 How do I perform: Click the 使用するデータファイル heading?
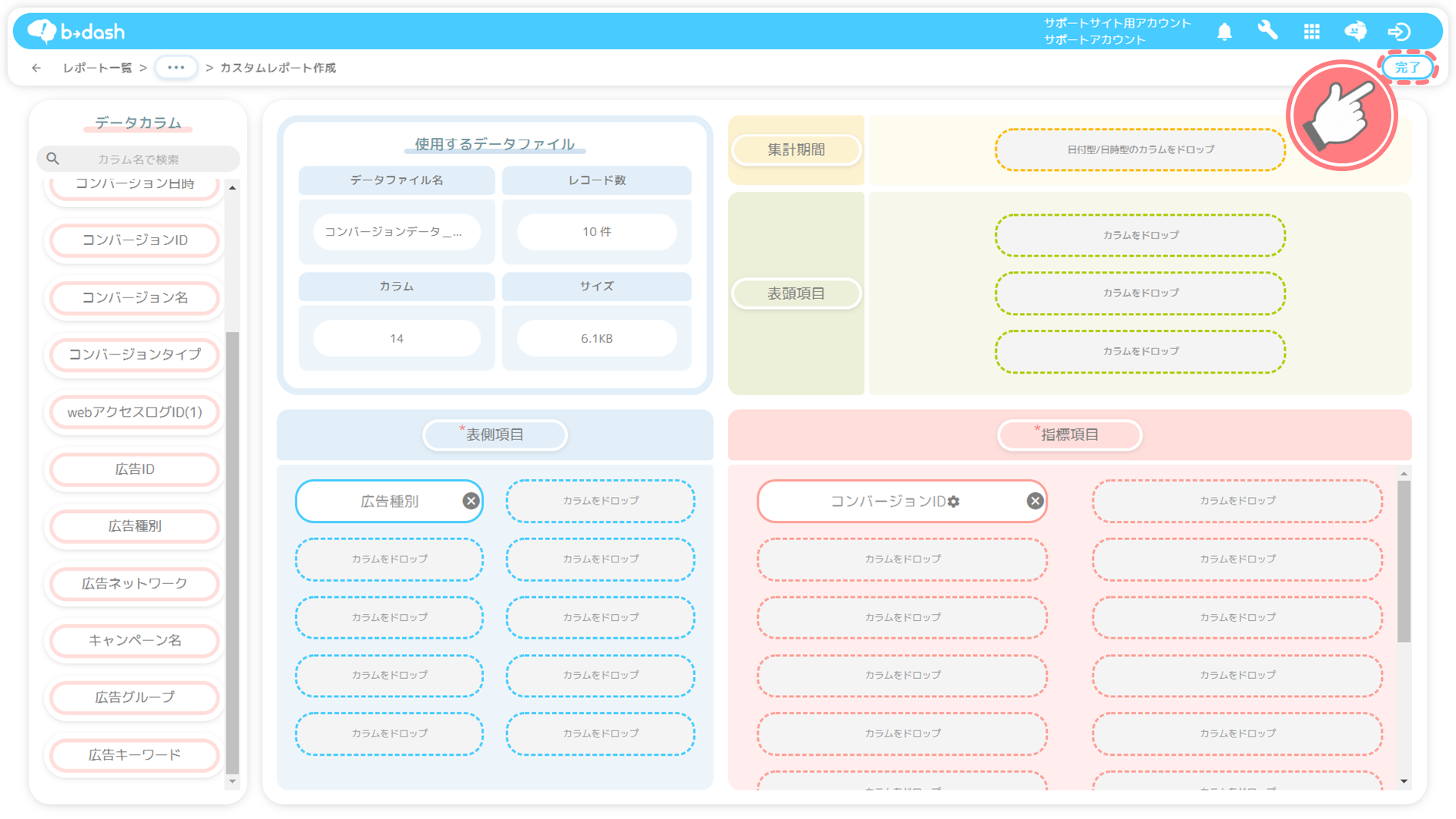coord(495,144)
